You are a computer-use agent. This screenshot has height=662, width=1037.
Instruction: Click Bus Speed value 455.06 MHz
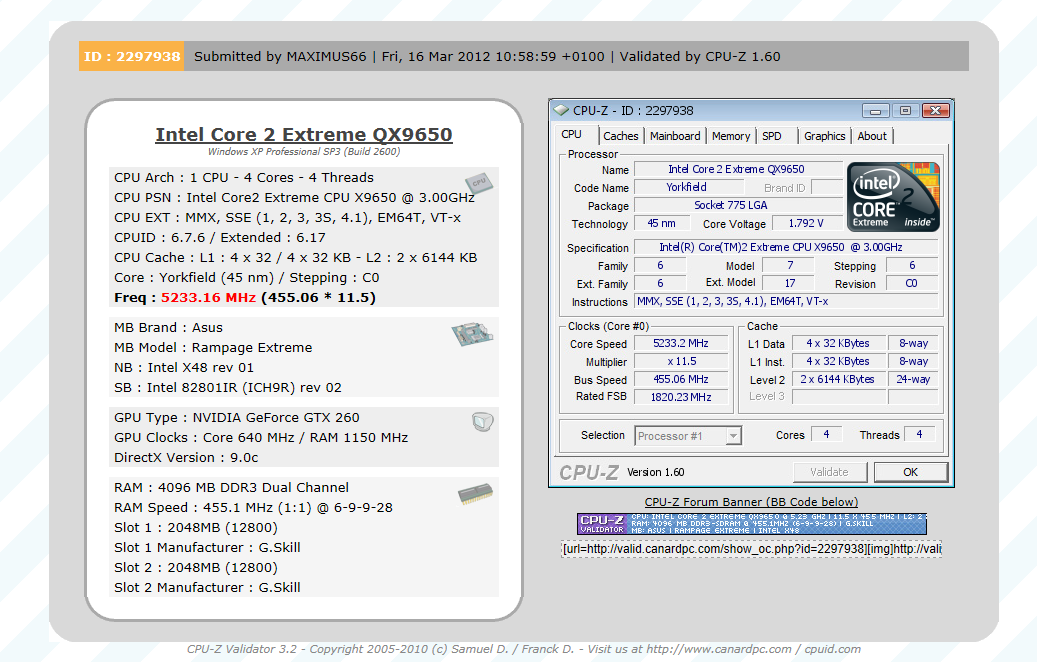coord(681,379)
